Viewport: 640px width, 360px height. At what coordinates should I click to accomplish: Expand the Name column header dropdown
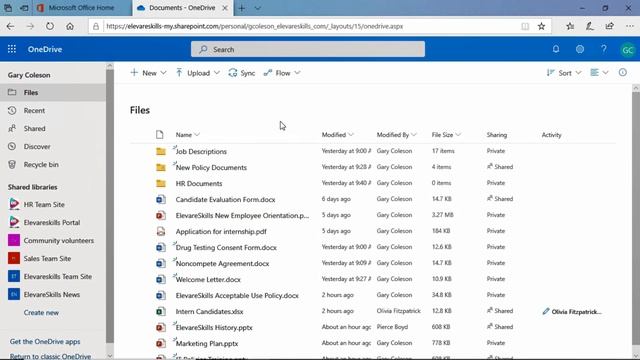(197, 135)
